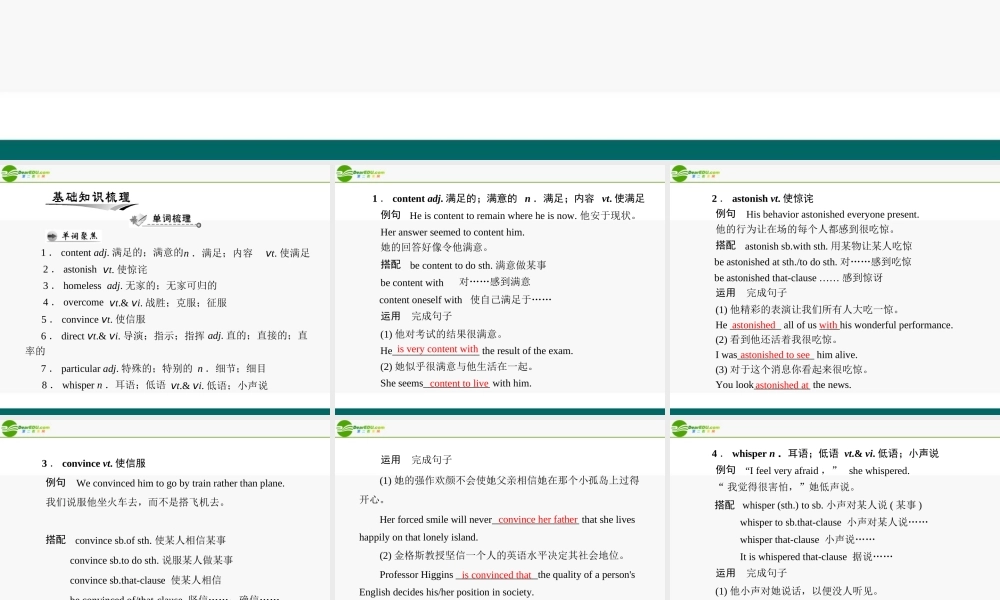Click the green logo on the 'astonish' slide
Screen dimensions: 1000x600
(696, 173)
